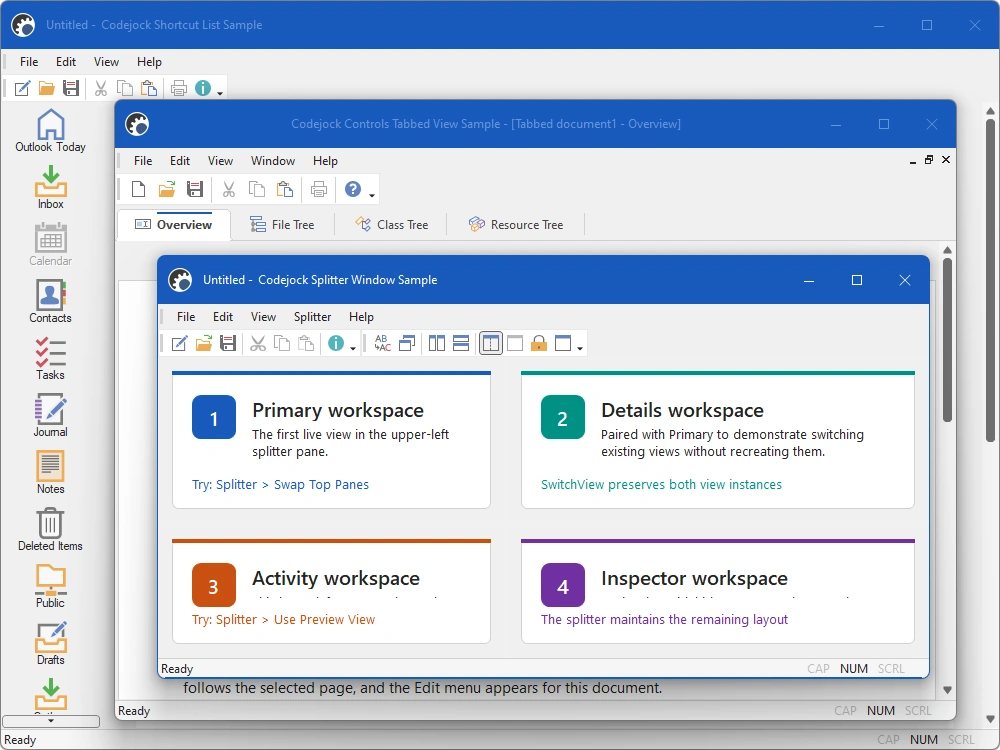Toggle the pressed dashed-splitter button in Splitter toolbar
The width and height of the screenshot is (1000, 750).
(490, 343)
